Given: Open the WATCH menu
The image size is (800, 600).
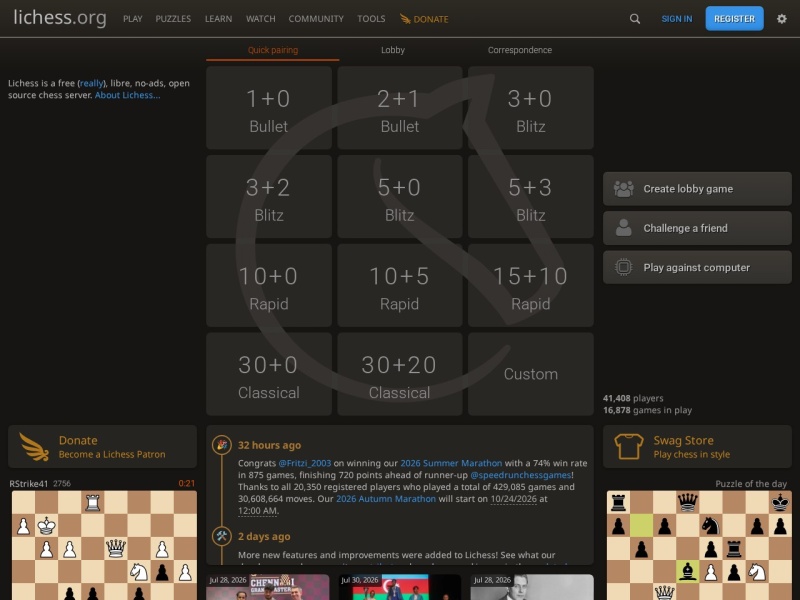Looking at the screenshot, I should (260, 19).
